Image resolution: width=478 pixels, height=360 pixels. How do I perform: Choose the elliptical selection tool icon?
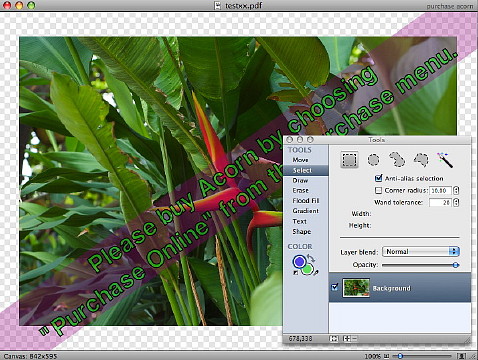(x=373, y=160)
